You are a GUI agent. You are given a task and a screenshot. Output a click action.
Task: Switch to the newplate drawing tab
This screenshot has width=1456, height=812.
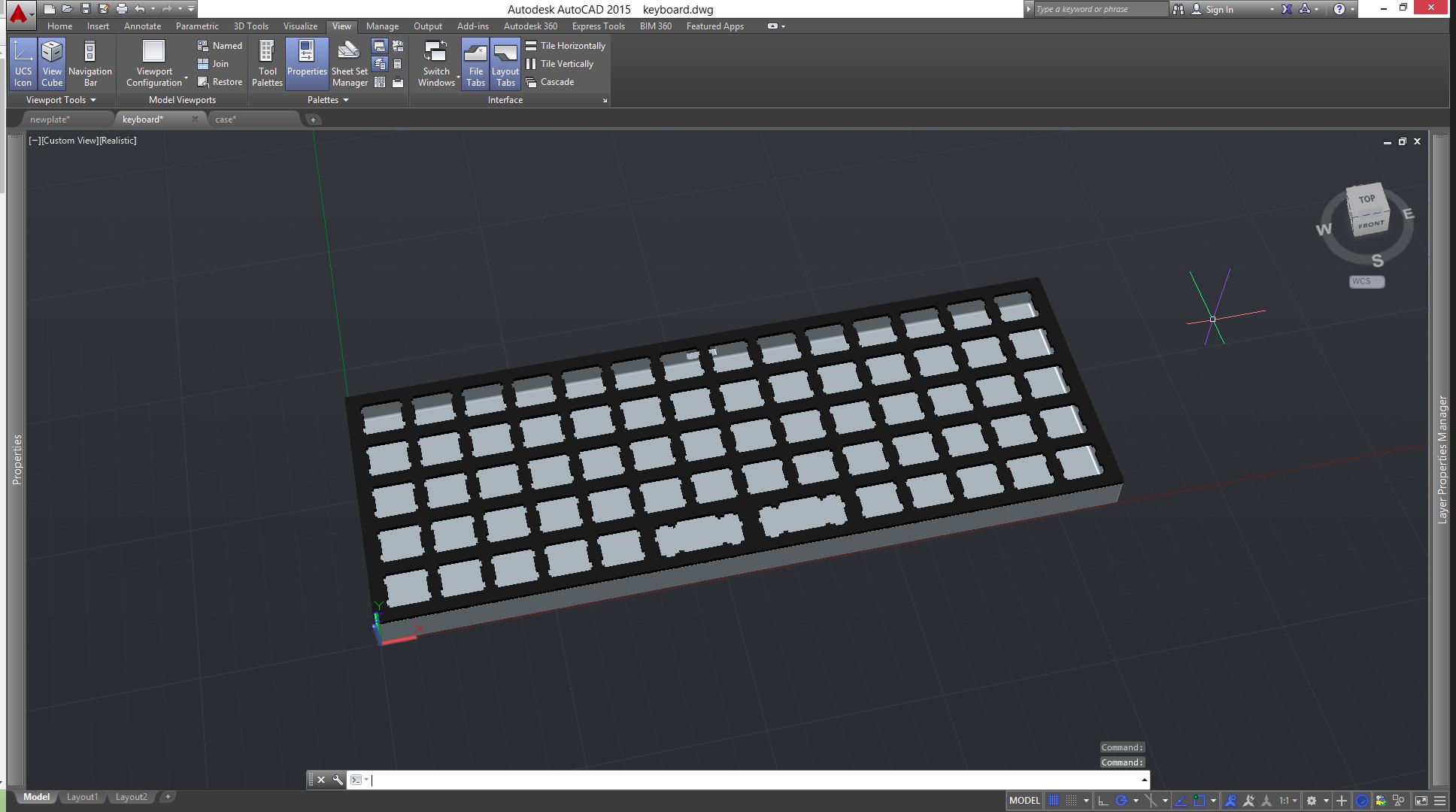point(50,120)
